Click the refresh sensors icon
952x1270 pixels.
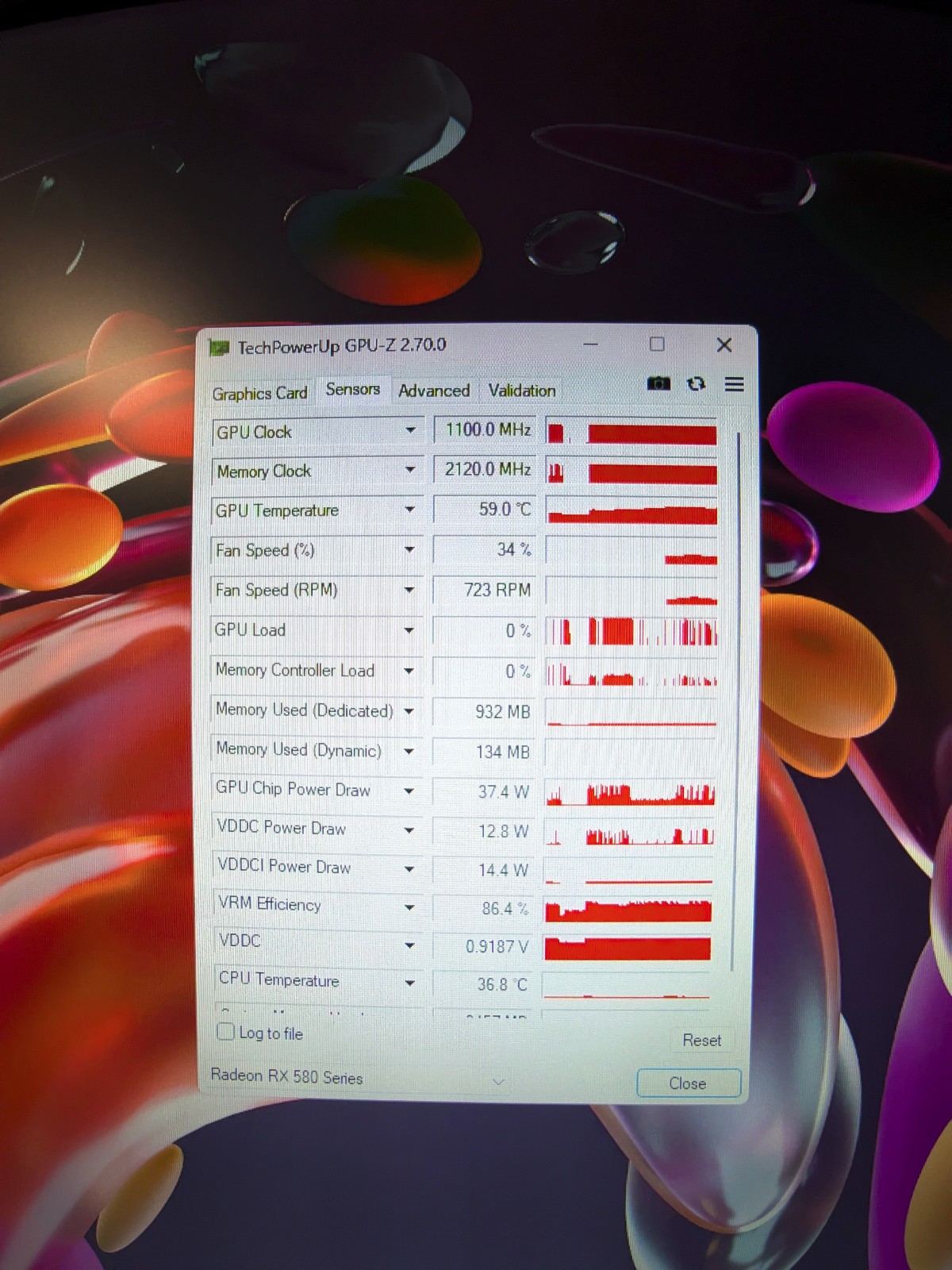click(696, 384)
